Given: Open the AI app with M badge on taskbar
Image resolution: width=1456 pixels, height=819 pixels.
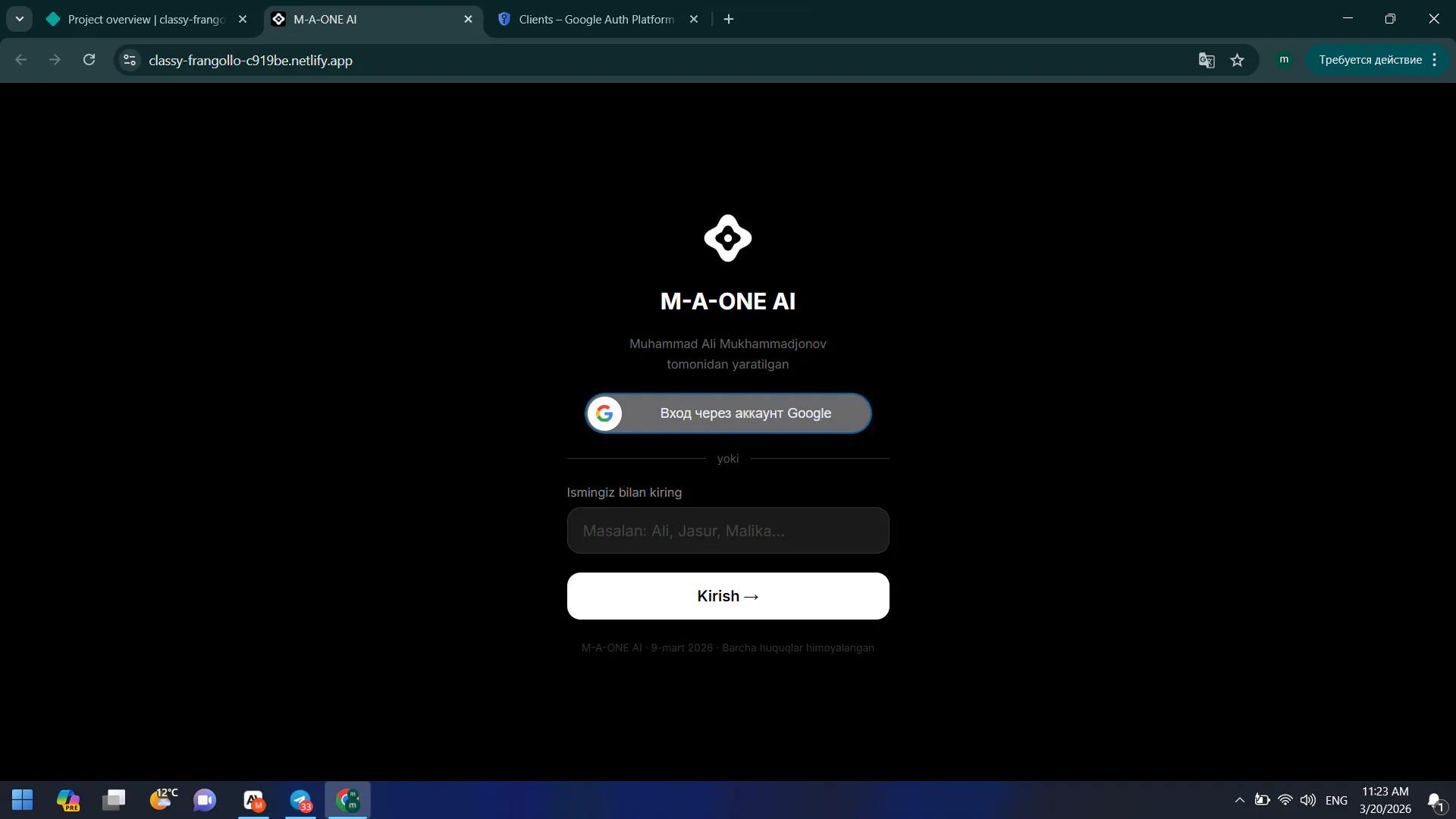Looking at the screenshot, I should (x=254, y=800).
